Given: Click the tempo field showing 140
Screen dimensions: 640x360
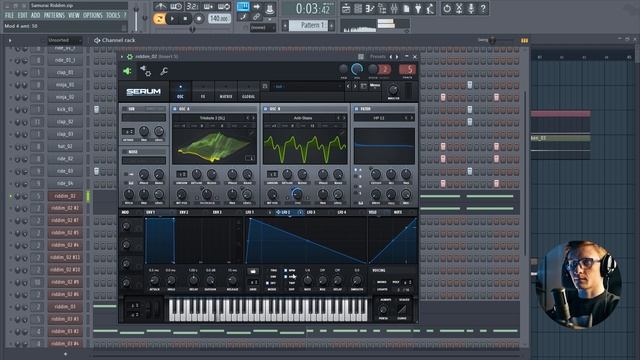Looking at the screenshot, I should tap(220, 18).
